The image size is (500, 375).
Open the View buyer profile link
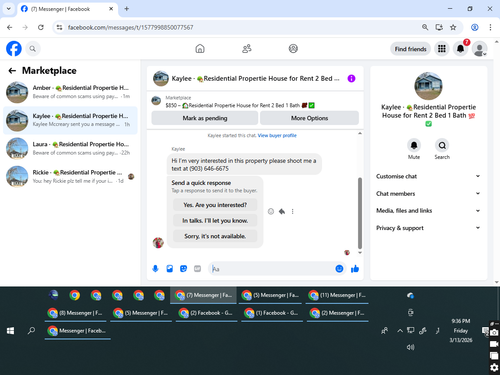[277, 135]
